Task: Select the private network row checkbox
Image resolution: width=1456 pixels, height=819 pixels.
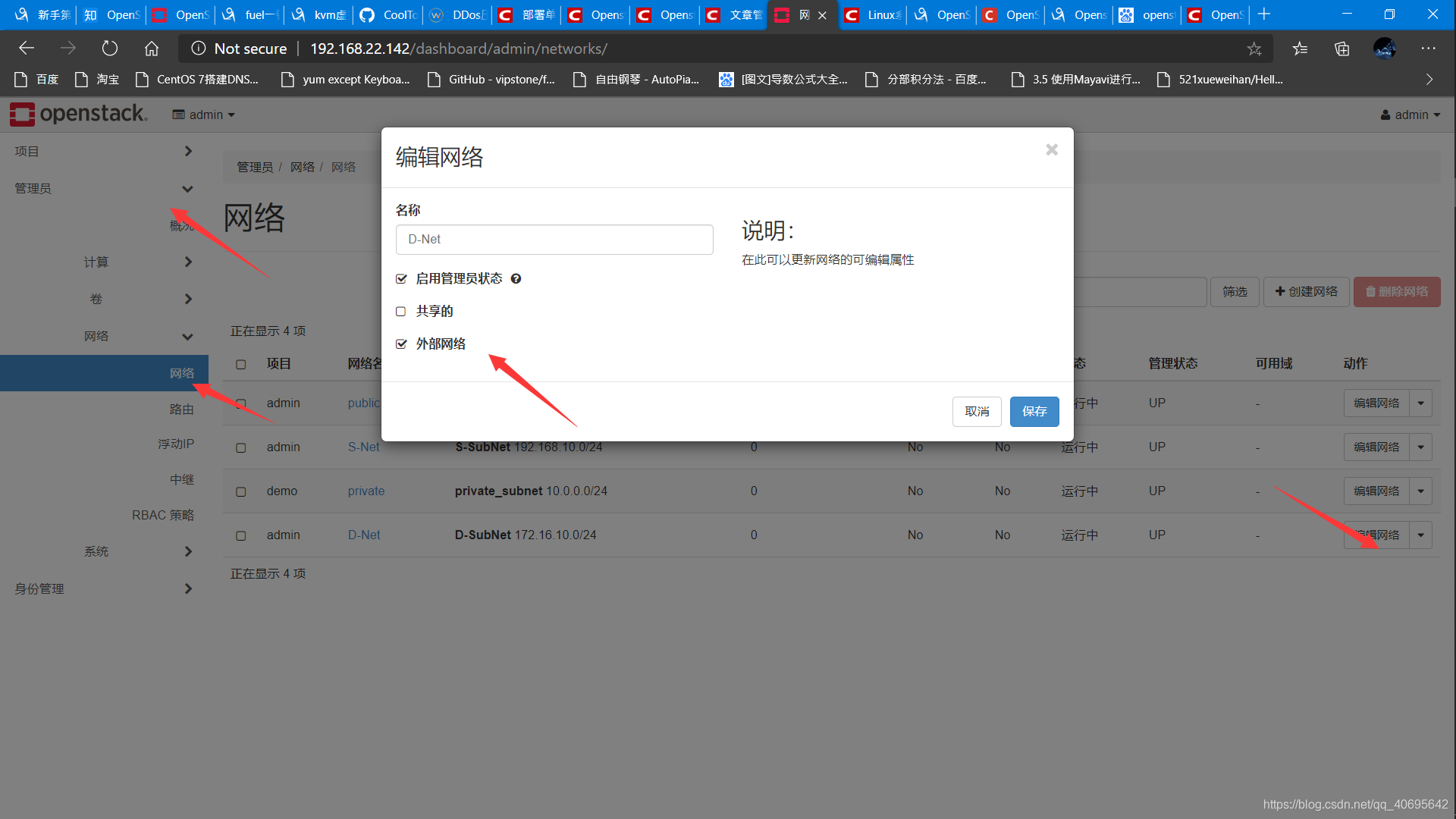Action: [241, 492]
